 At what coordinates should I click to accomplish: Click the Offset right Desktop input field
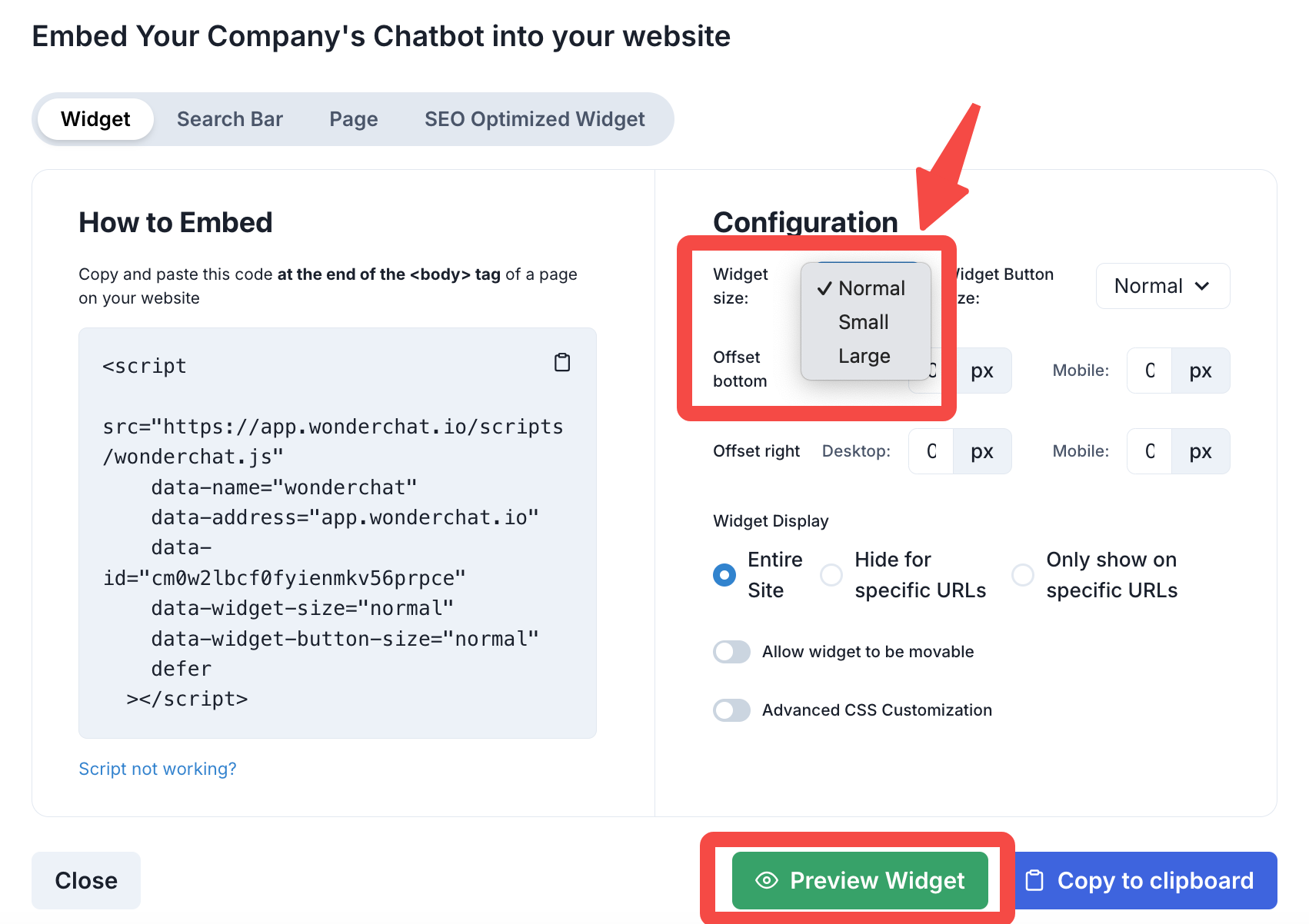931,451
